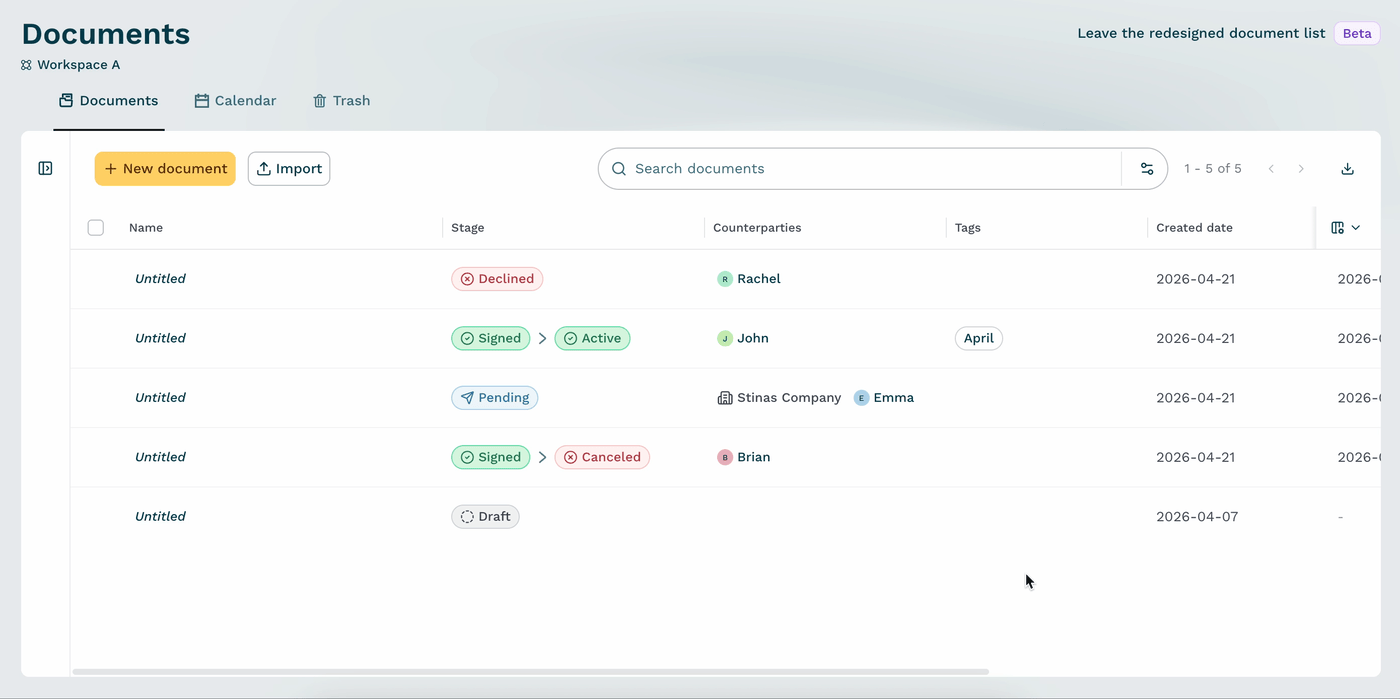The image size is (1400, 699).
Task: Click the Created date column header
Action: tap(1194, 228)
